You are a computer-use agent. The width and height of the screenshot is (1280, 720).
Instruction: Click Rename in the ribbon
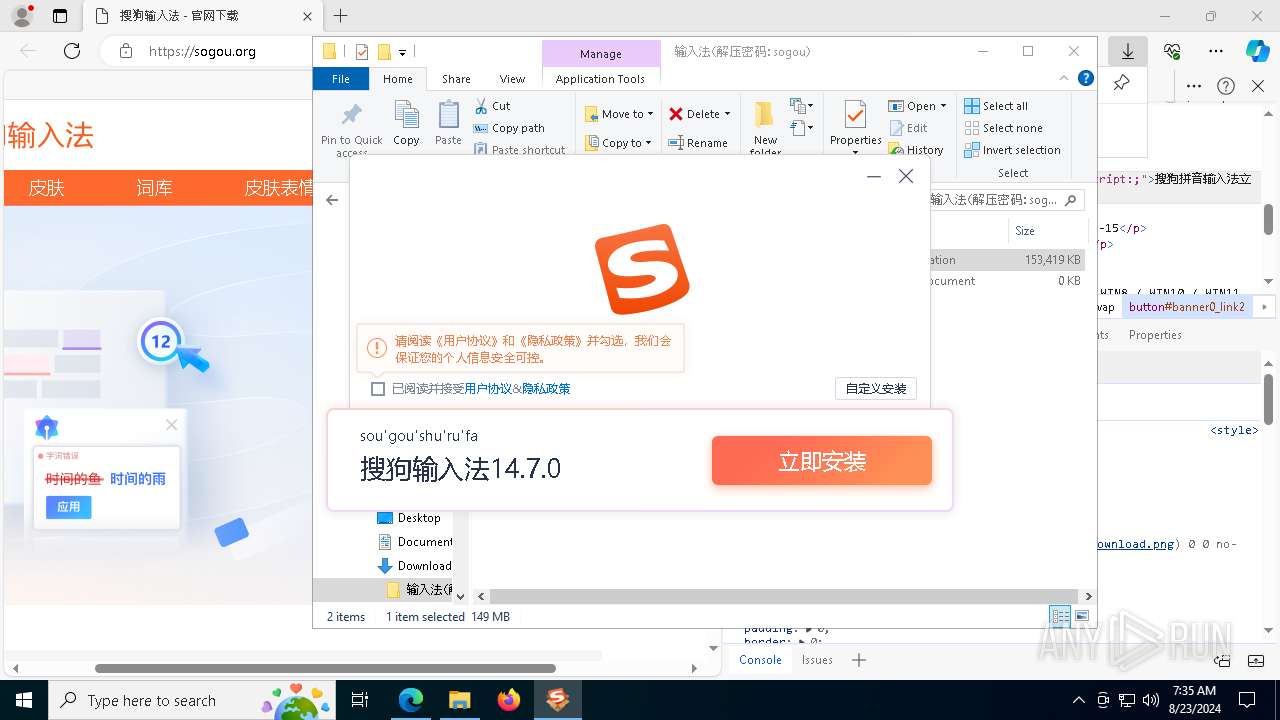pyautogui.click(x=698, y=143)
